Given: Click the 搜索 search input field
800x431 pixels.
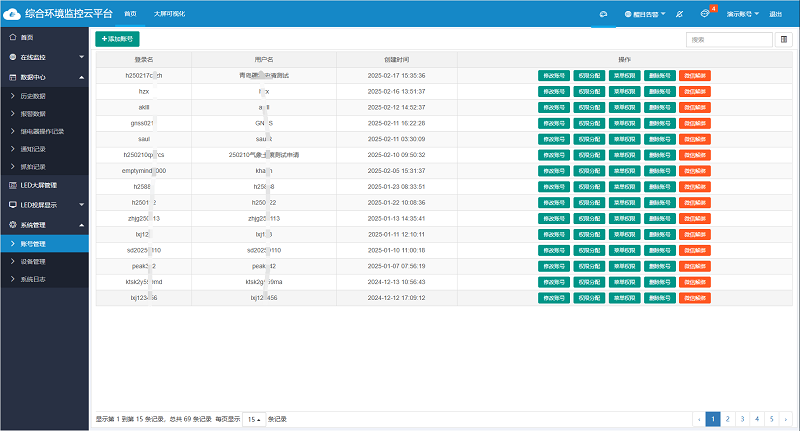Looking at the screenshot, I should pyautogui.click(x=729, y=40).
